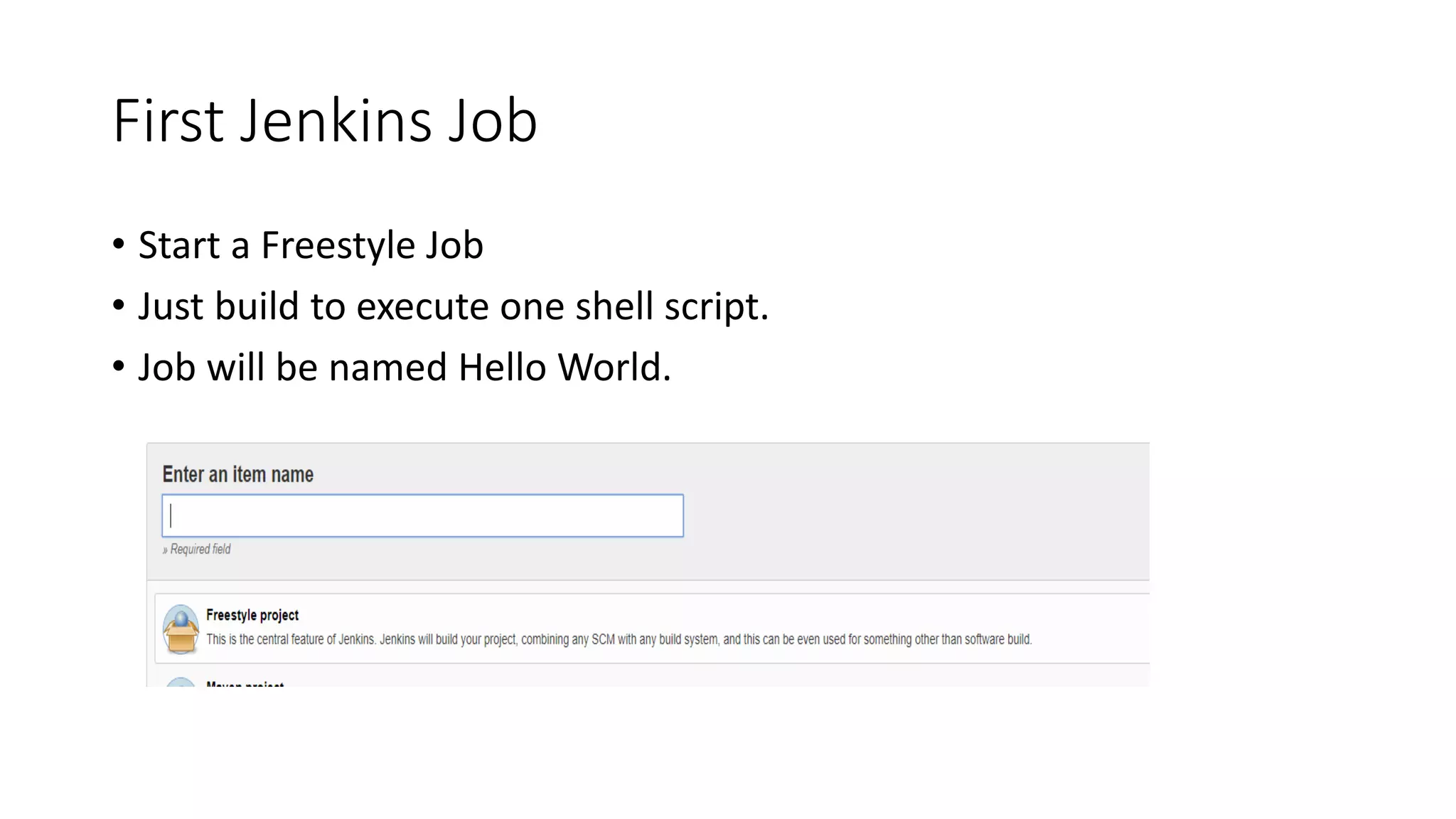The width and height of the screenshot is (1456, 819).
Task: Click the 'Required field' hint text
Action: [x=196, y=549]
